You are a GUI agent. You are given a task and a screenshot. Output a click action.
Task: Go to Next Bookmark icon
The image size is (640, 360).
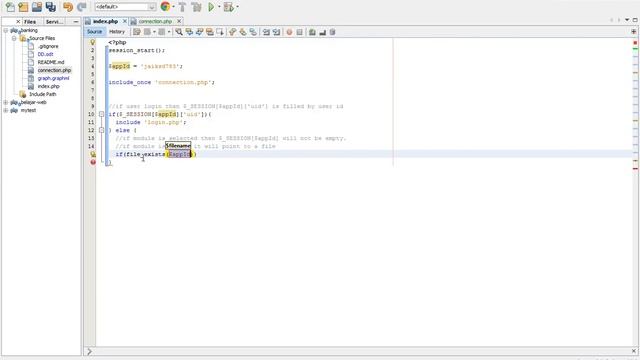click(243, 32)
